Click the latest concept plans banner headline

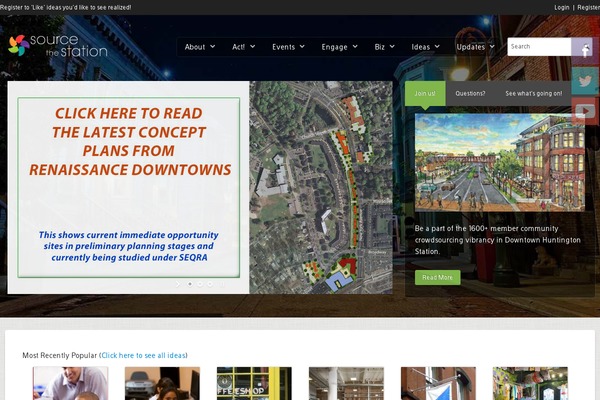tap(130, 141)
